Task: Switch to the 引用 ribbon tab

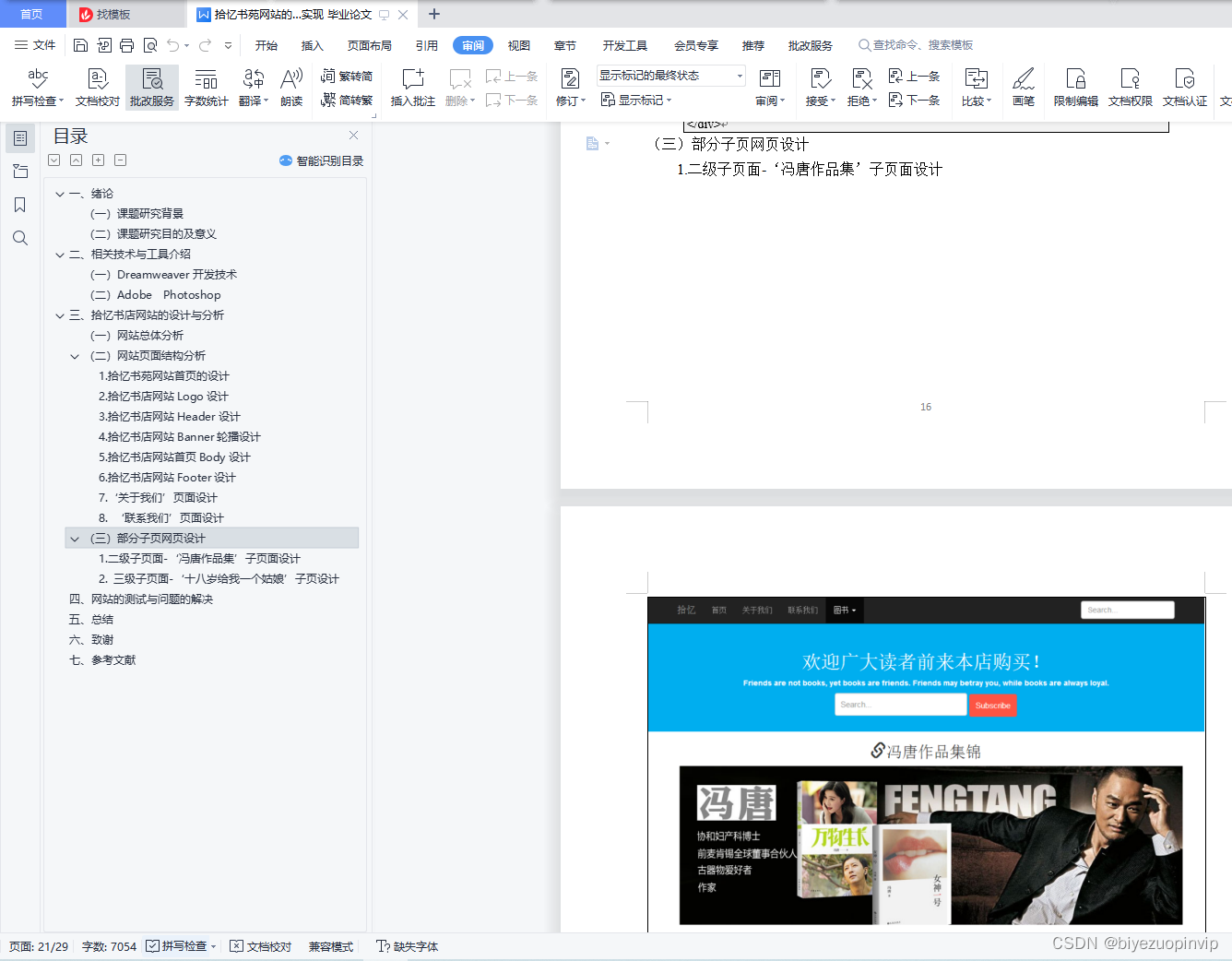Action: (427, 45)
